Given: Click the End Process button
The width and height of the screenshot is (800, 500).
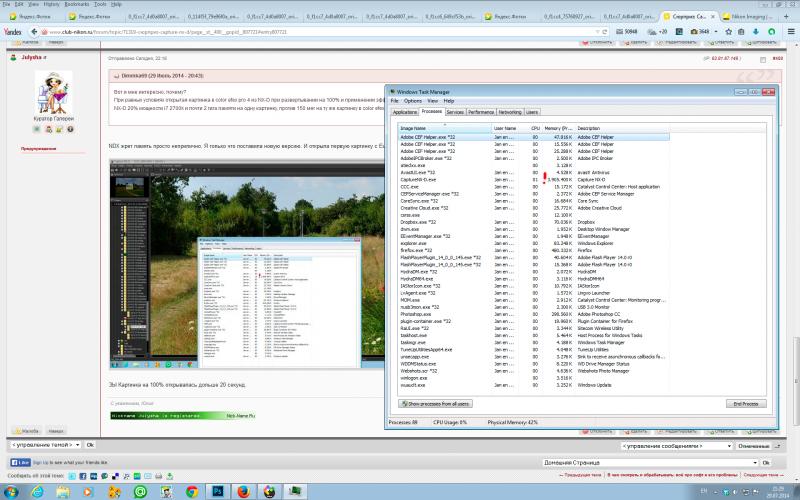Looking at the screenshot, I should [x=746, y=404].
